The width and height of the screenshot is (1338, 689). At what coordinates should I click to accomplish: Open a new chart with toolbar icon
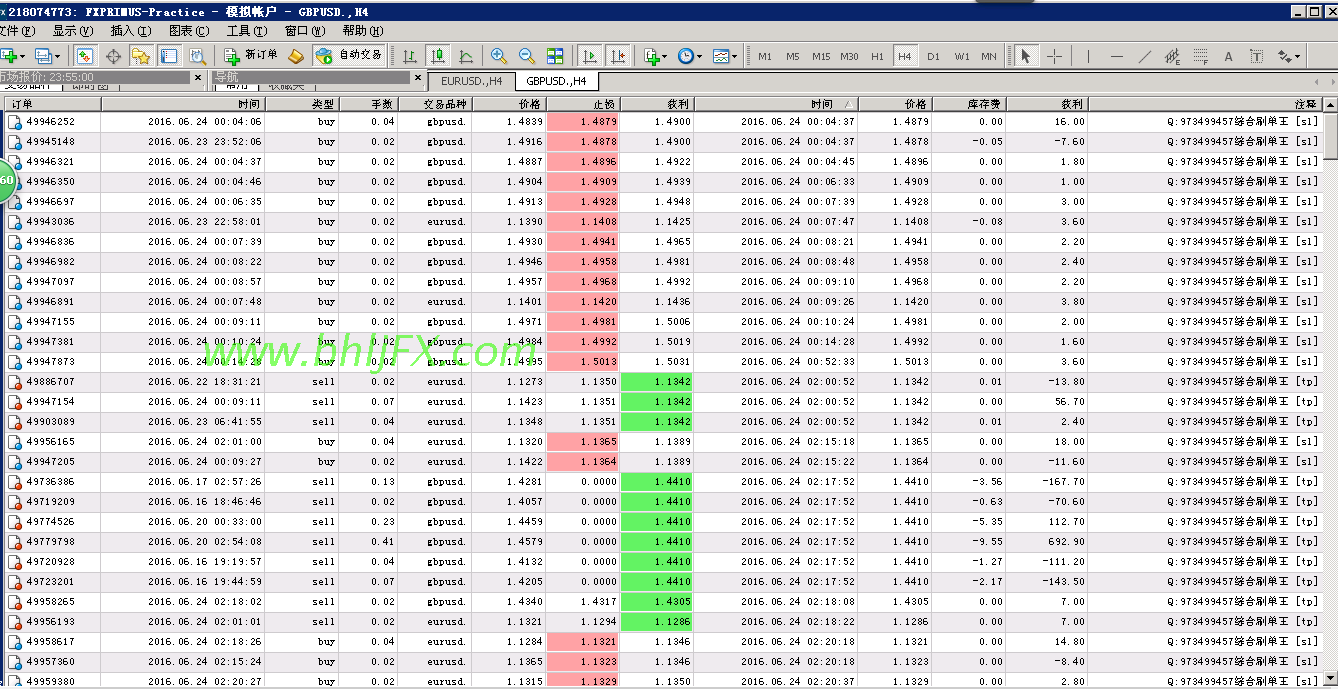(x=9, y=56)
